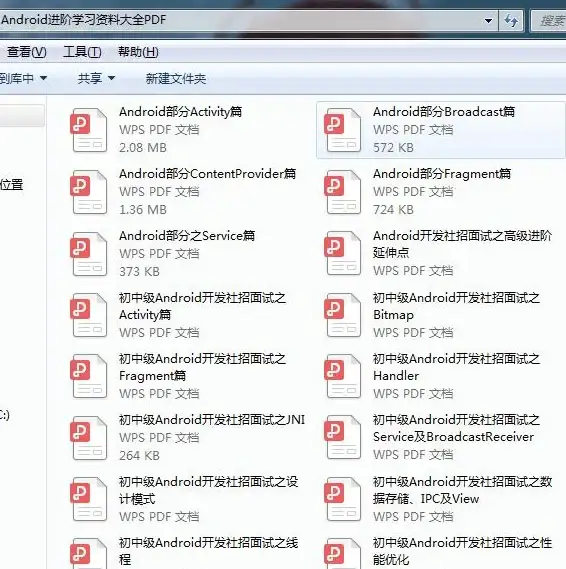The width and height of the screenshot is (566, 569).
Task: Select file name 初中级Android开发社招面试之设计模式
Action: coord(209,490)
